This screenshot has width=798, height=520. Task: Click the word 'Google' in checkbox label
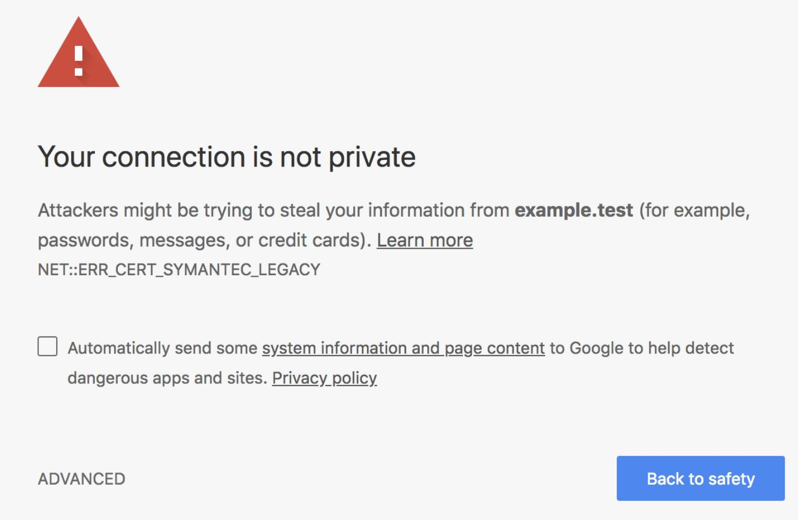595,348
